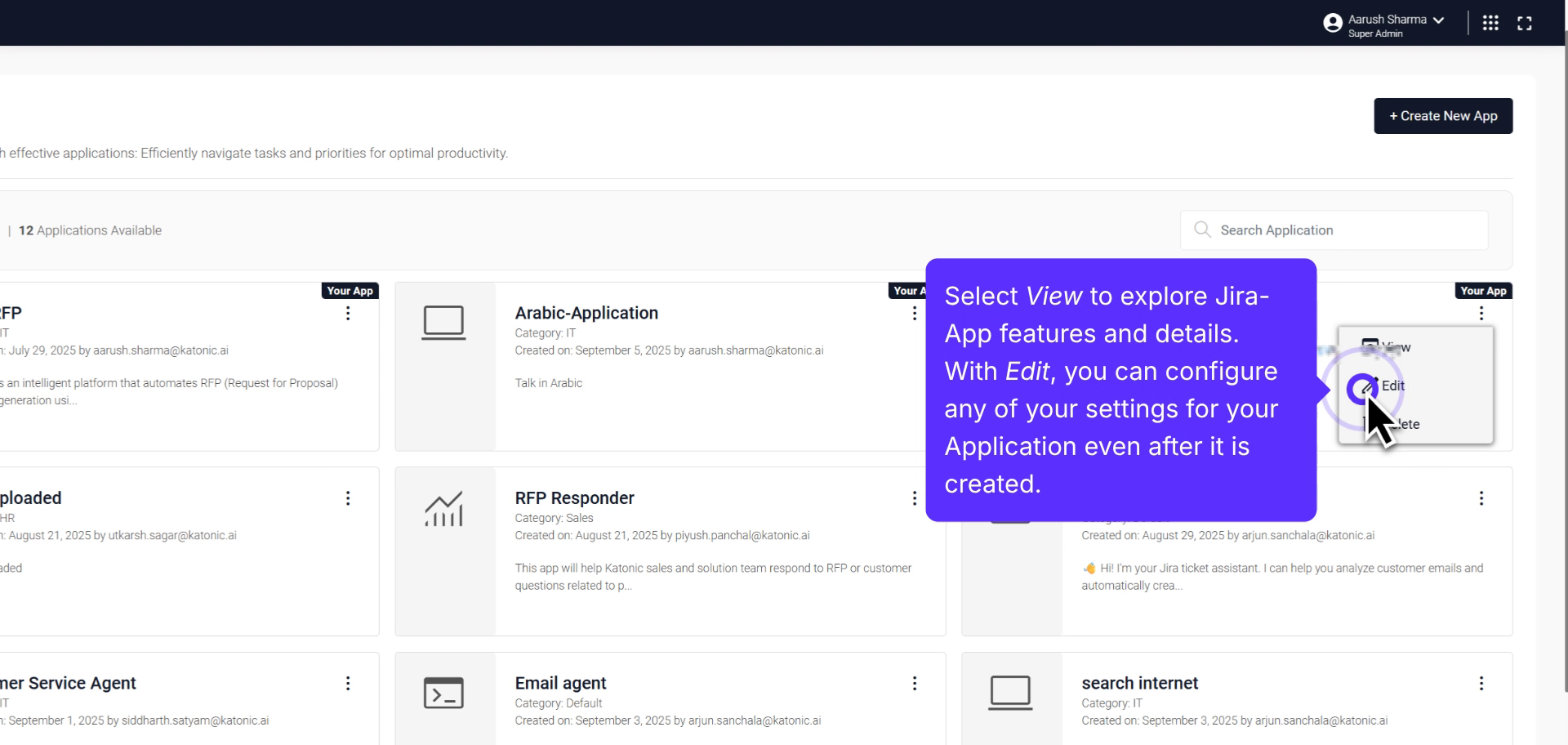
Task: Click the RFP Responder chart icon
Action: click(444, 508)
